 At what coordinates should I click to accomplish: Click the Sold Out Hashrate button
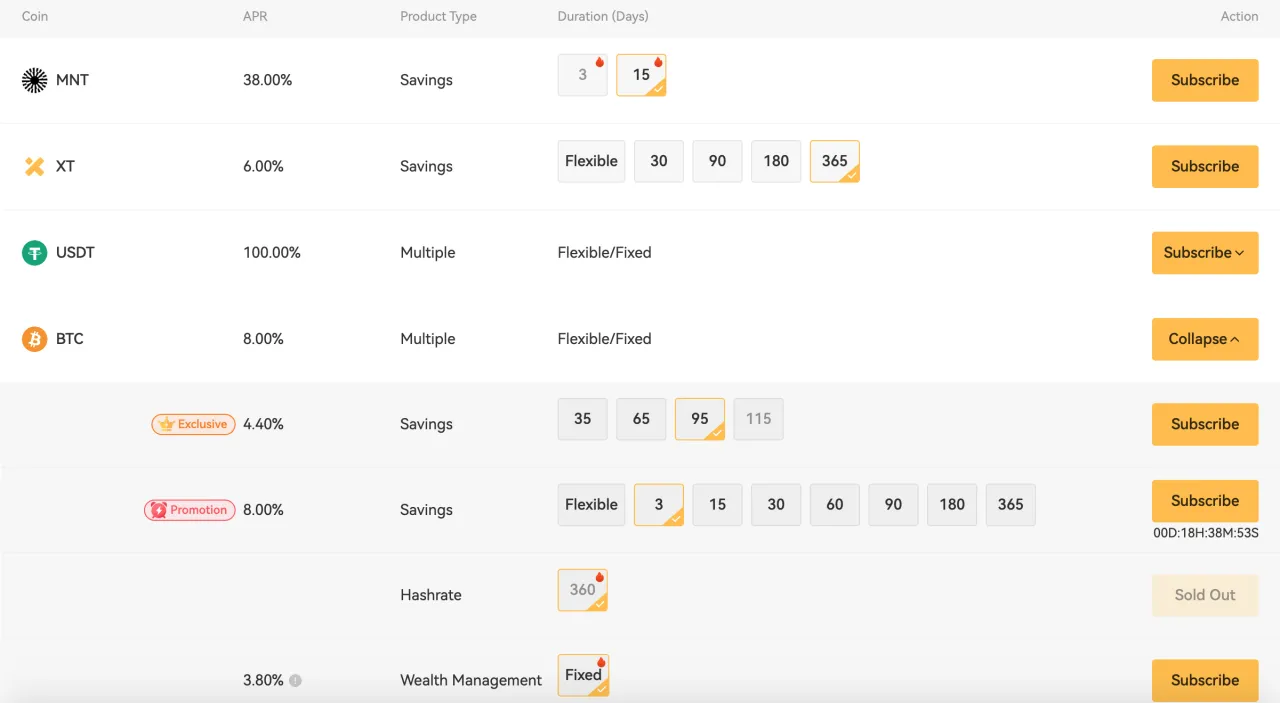click(x=1205, y=595)
